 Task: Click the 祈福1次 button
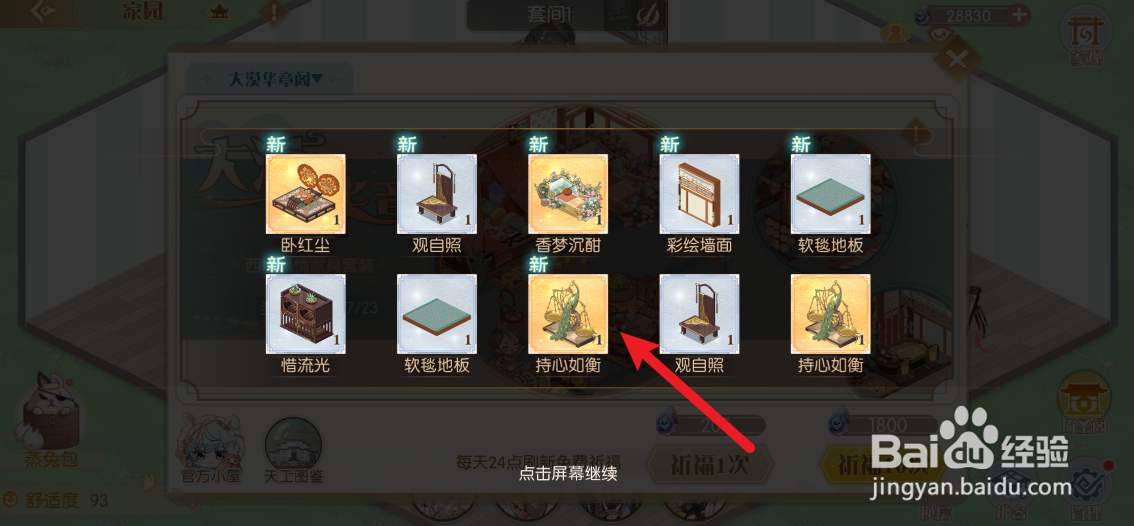click(709, 465)
